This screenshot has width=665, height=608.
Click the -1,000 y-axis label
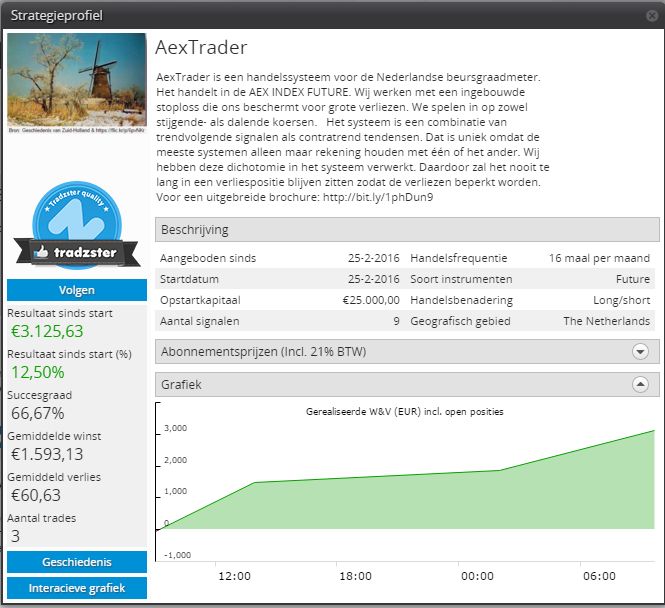coord(177,555)
